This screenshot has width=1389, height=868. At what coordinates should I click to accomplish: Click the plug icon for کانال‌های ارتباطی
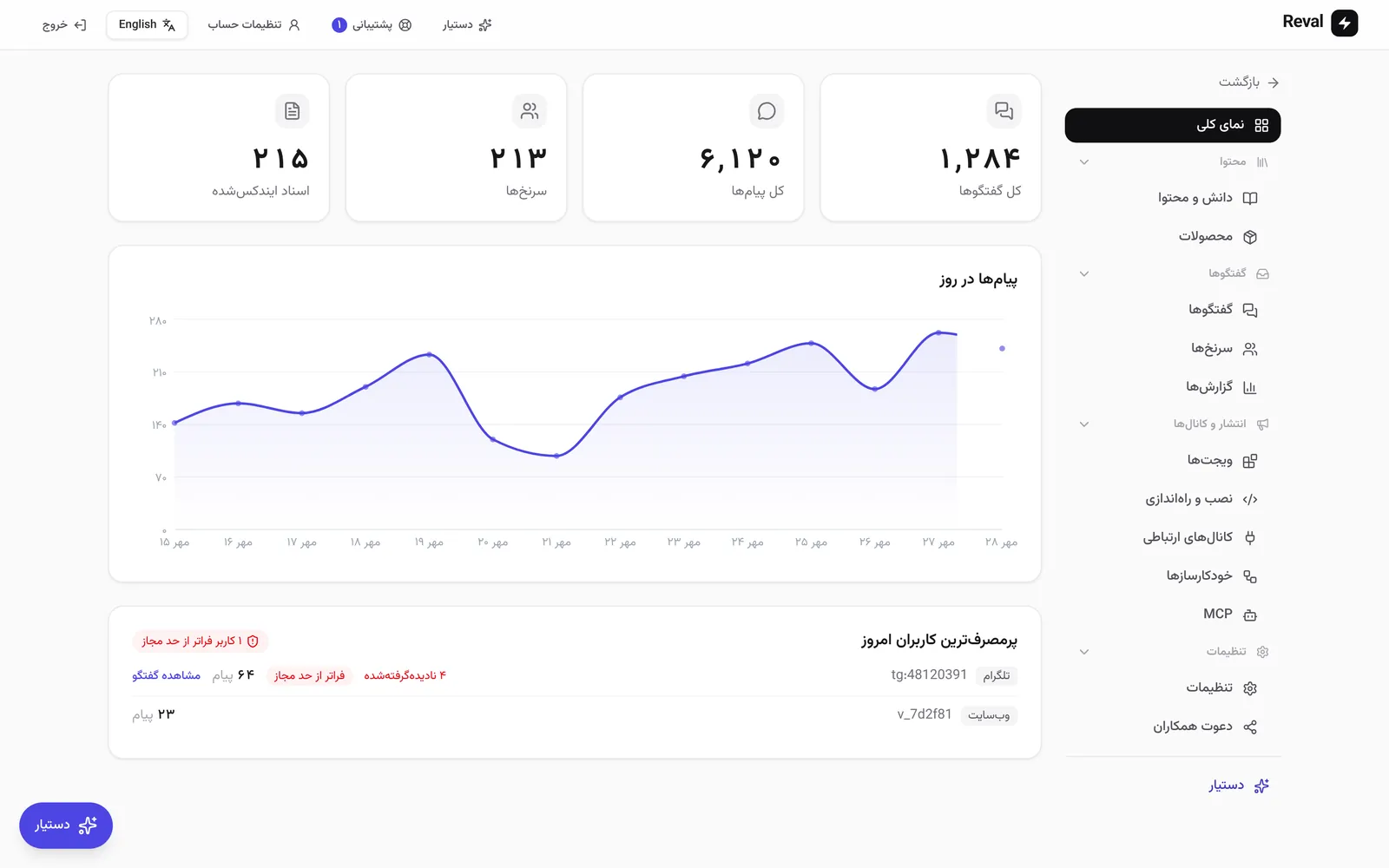pos(1250,537)
